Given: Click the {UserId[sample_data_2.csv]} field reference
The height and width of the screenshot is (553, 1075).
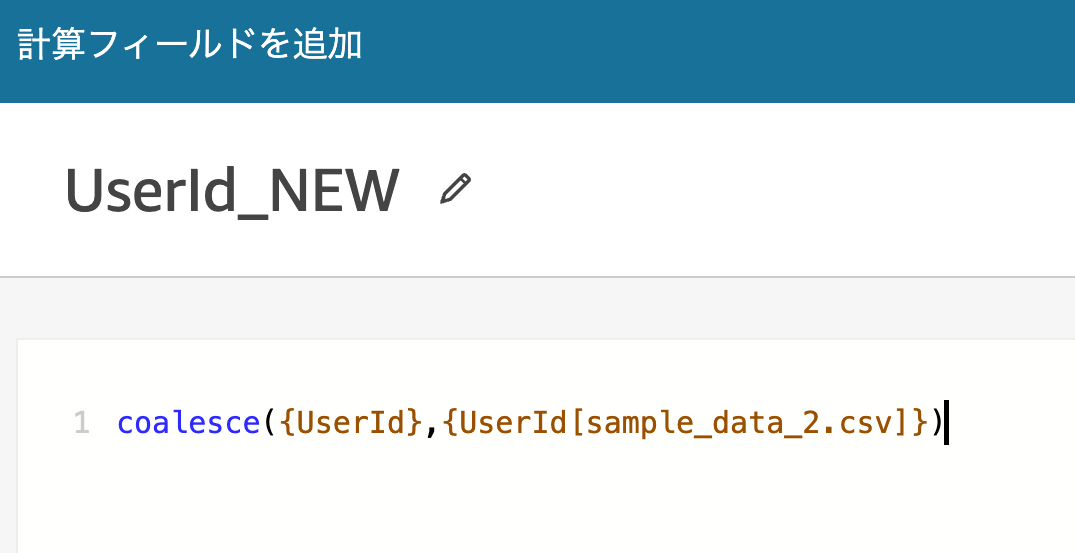Looking at the screenshot, I should coord(686,423).
